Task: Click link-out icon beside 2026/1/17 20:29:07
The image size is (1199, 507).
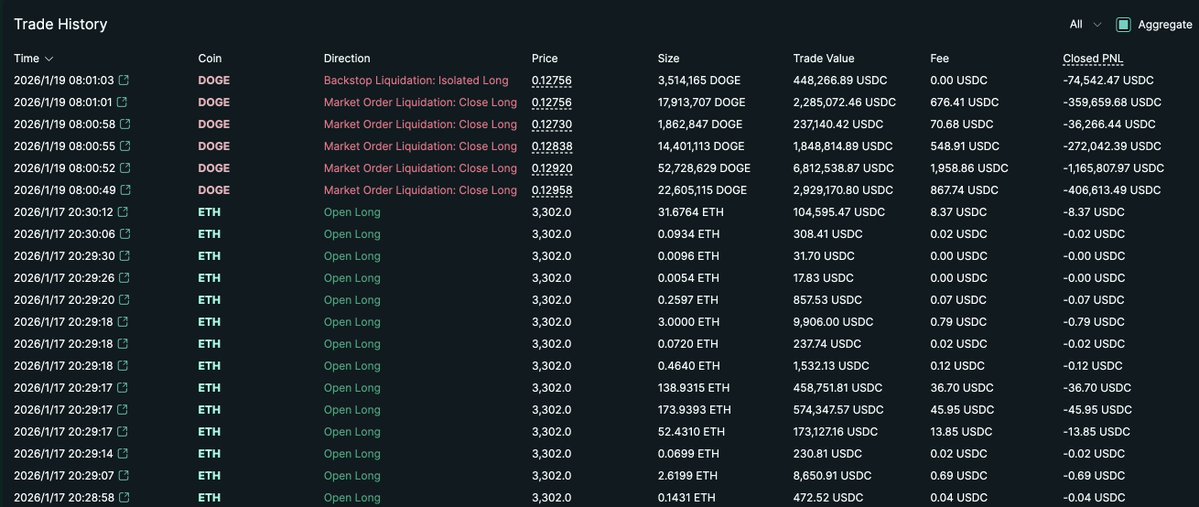Action: click(x=123, y=476)
